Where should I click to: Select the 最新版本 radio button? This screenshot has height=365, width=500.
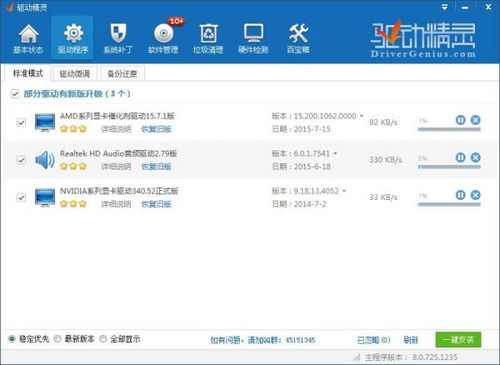pyautogui.click(x=57, y=339)
